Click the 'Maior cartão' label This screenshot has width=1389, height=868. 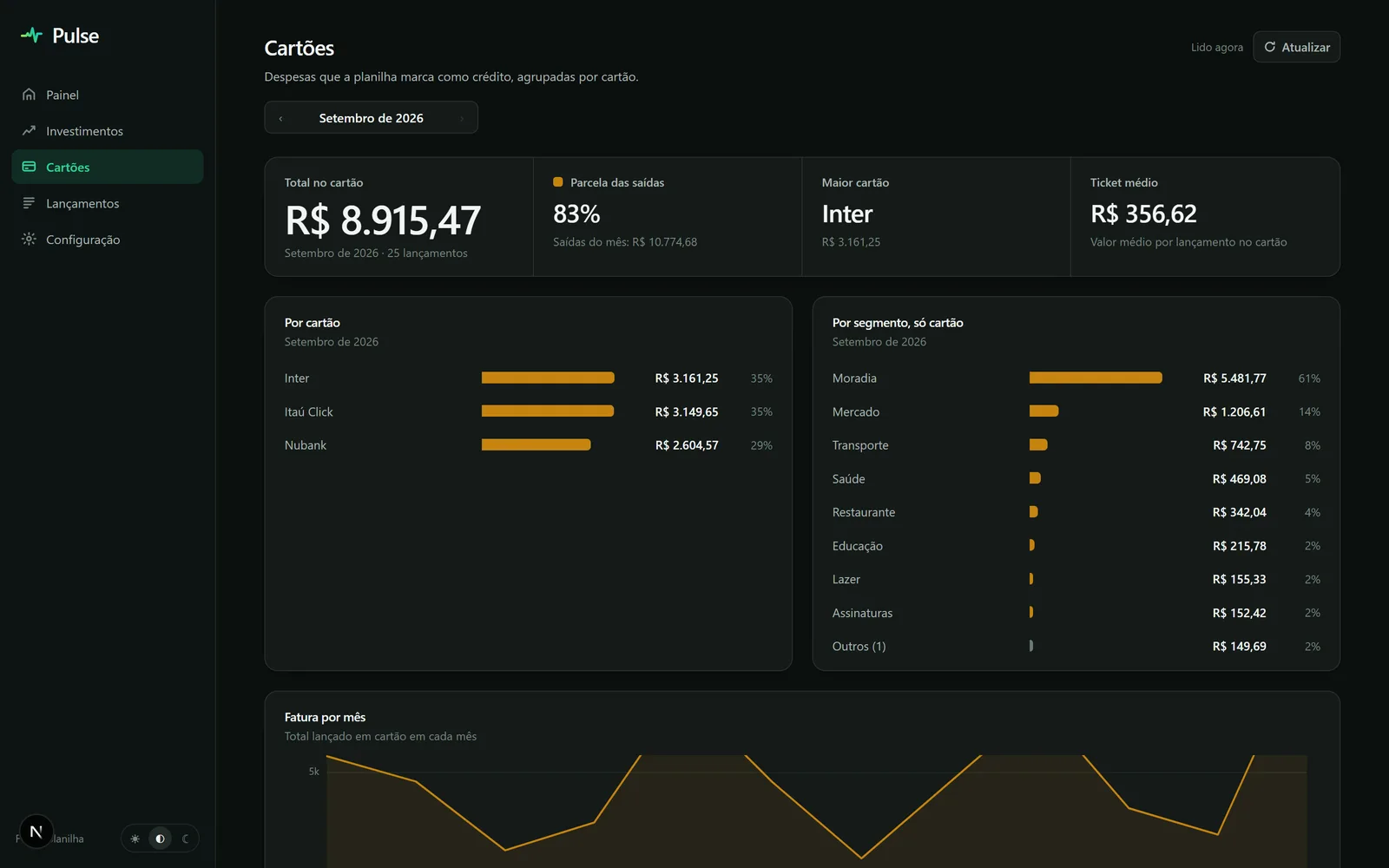click(855, 182)
